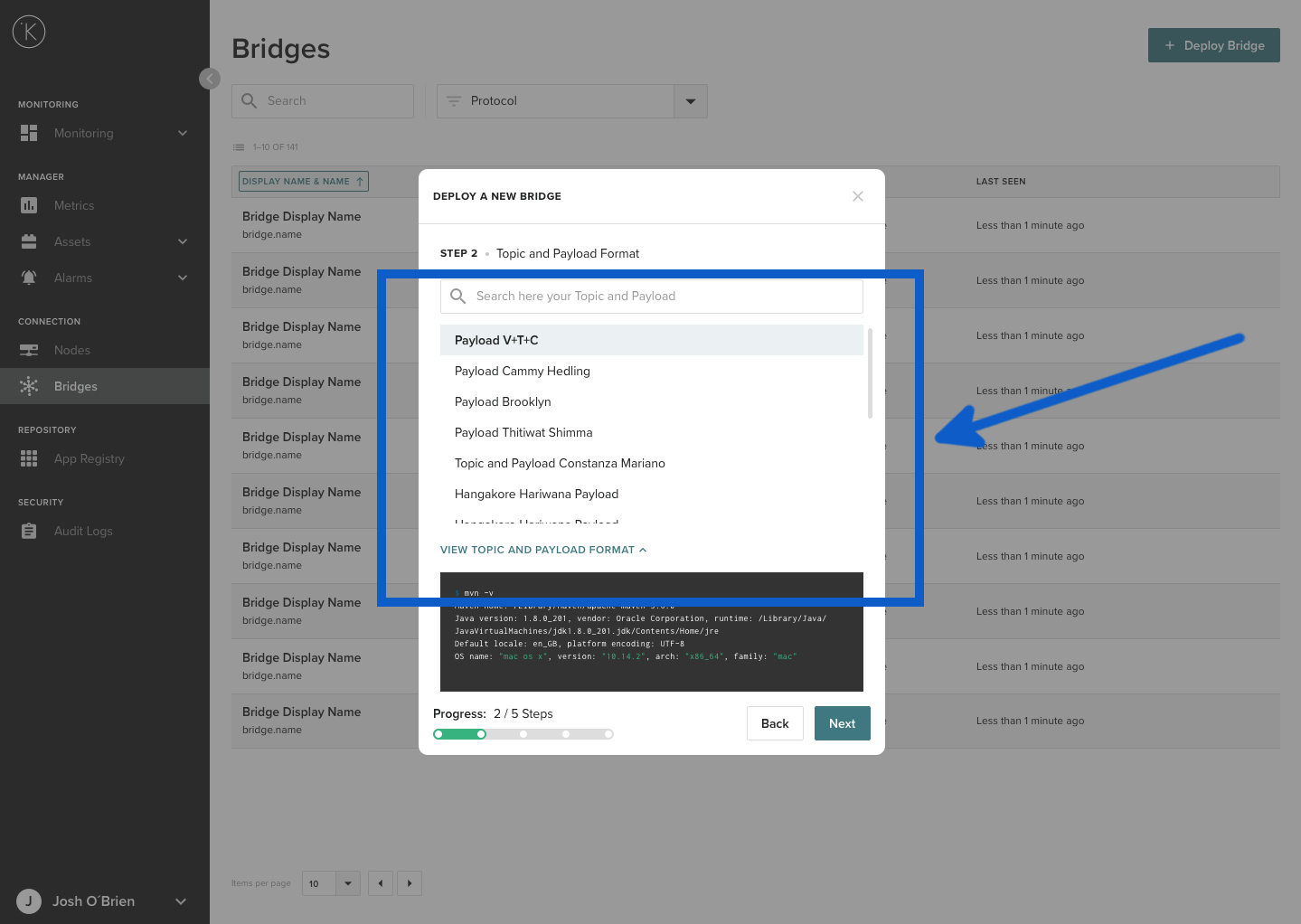
Task: Click the App Registry grid icon
Action: click(x=29, y=458)
